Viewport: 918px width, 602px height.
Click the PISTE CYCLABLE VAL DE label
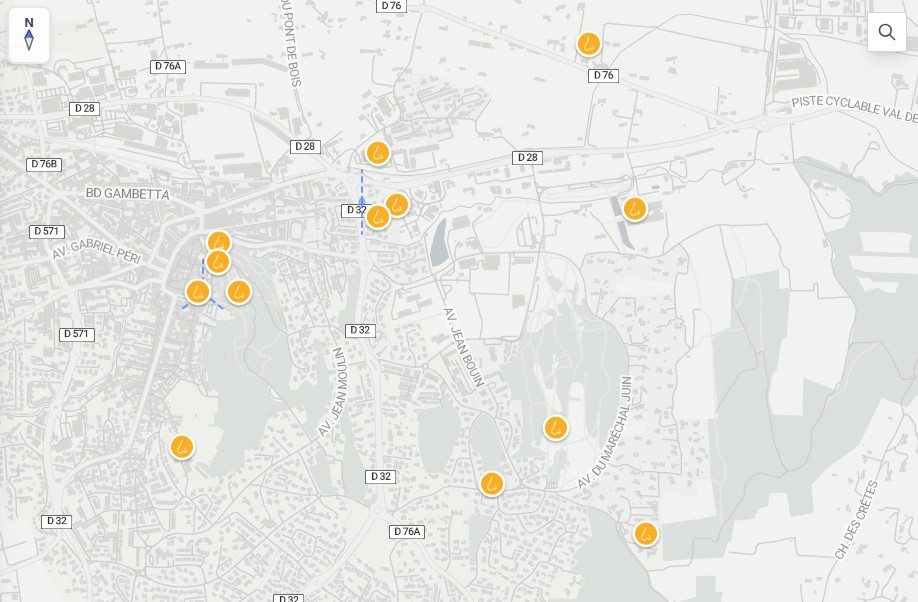[x=853, y=108]
